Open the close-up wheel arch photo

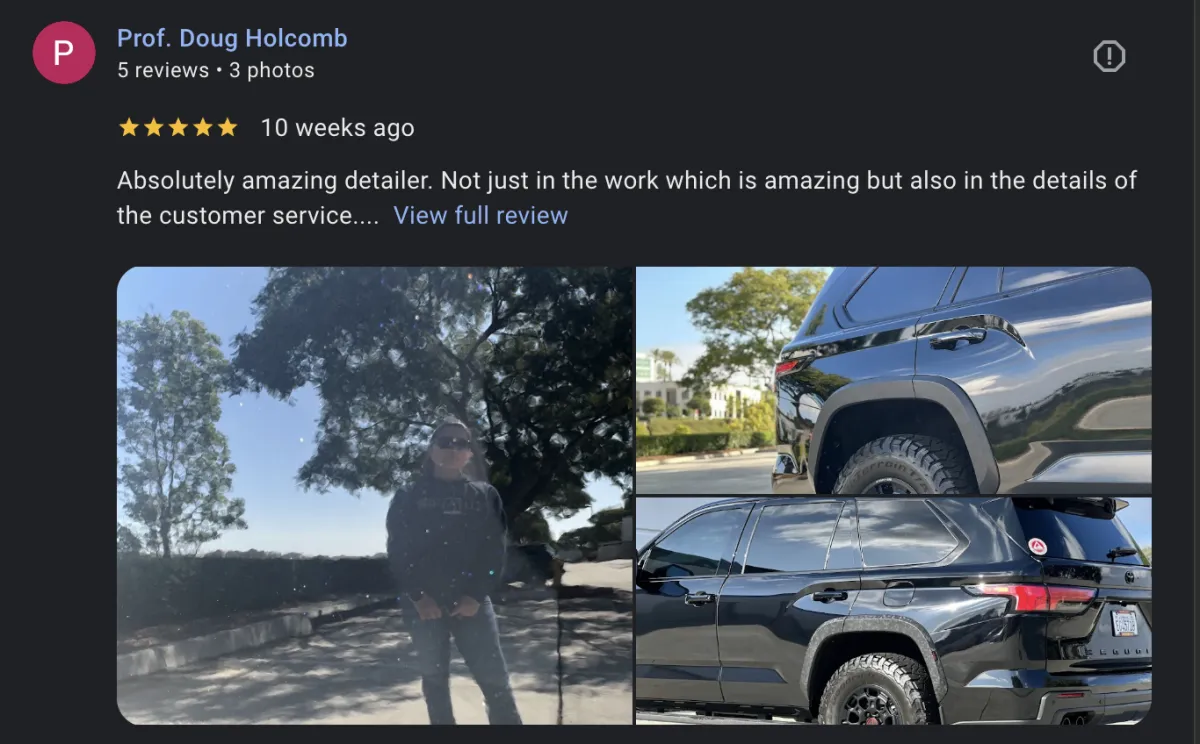(x=894, y=380)
